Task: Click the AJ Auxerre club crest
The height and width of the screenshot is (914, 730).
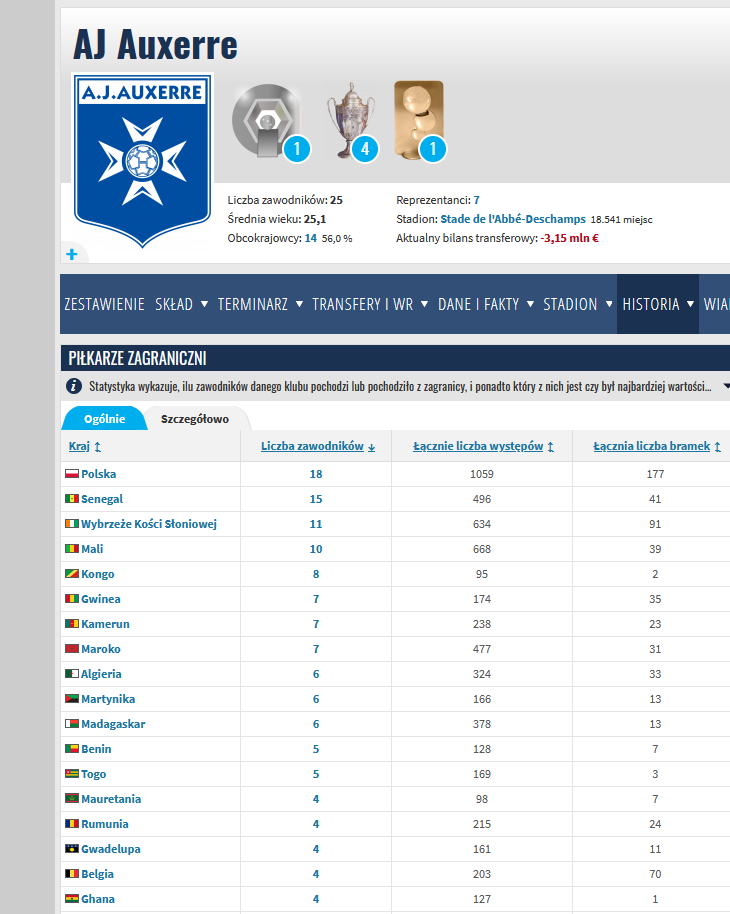Action: 142,161
